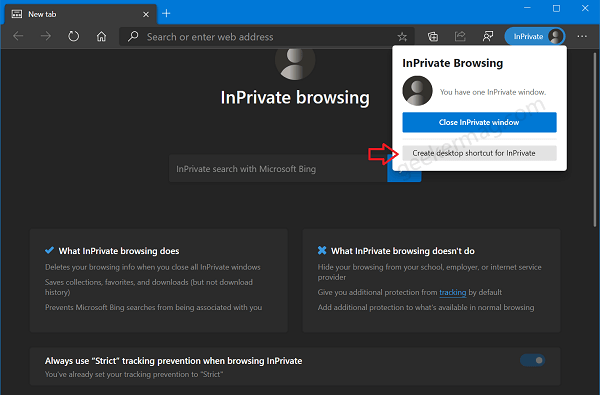
Task: Click the address bar search field
Action: [x=266, y=37]
